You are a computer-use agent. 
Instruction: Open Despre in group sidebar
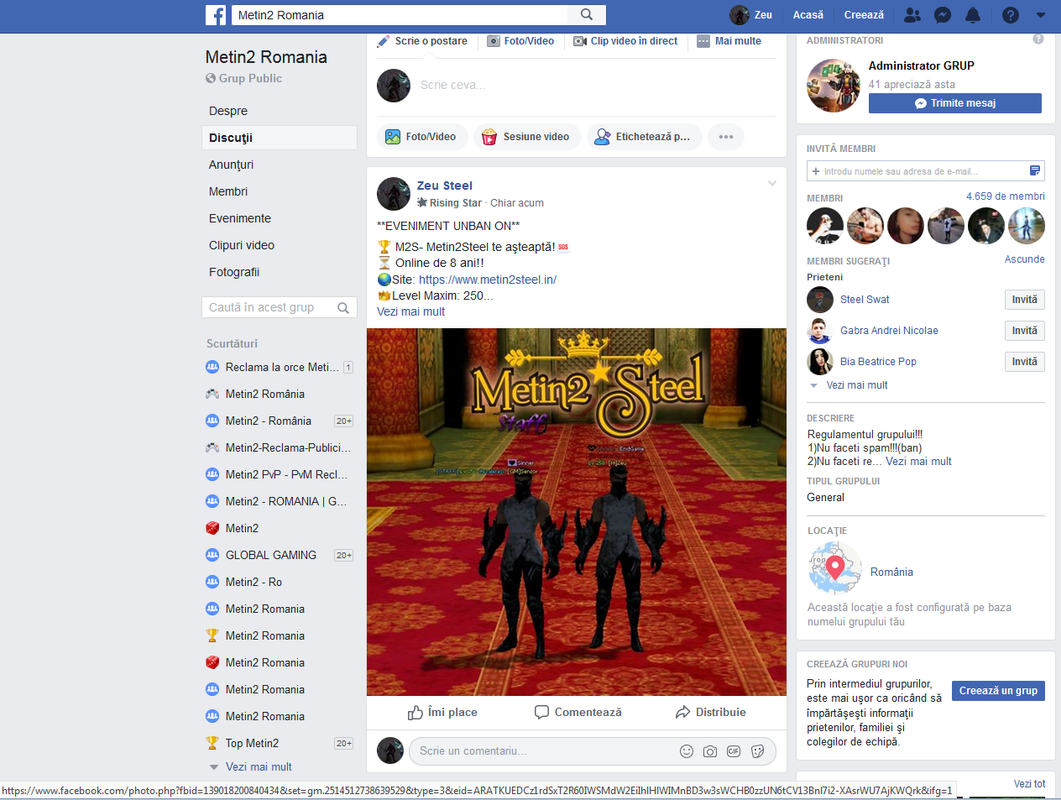(228, 111)
